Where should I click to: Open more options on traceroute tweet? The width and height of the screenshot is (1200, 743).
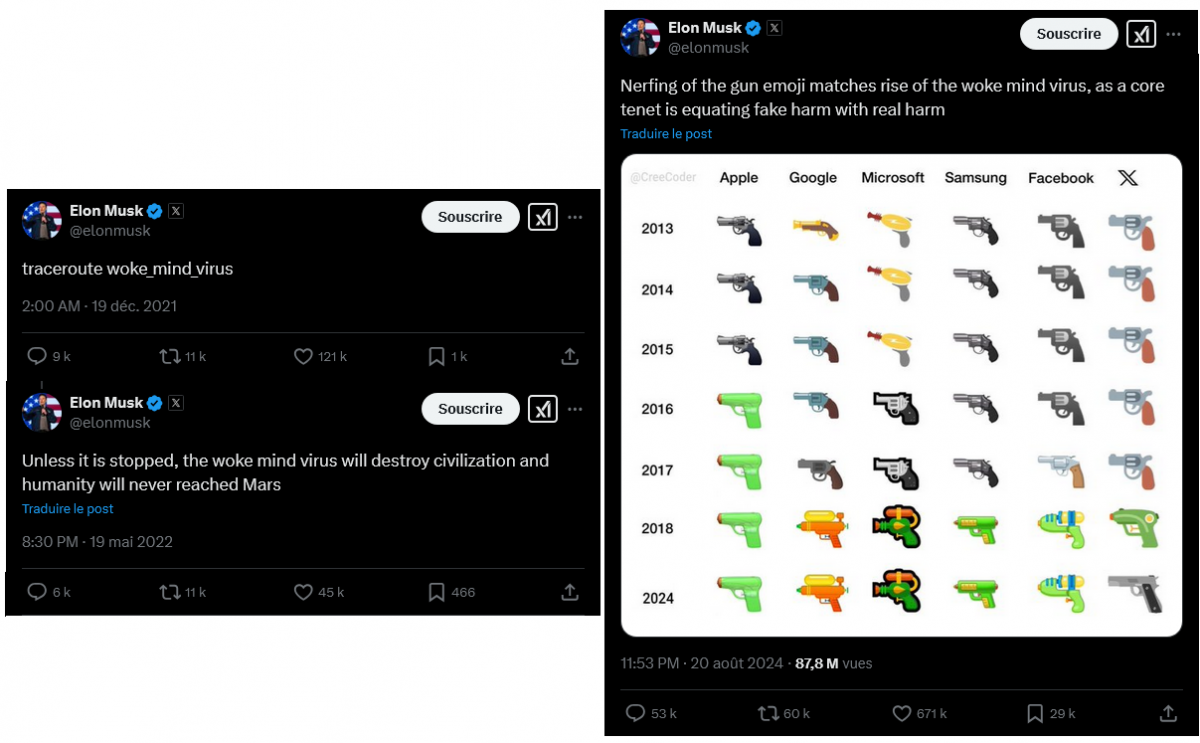[x=575, y=217]
